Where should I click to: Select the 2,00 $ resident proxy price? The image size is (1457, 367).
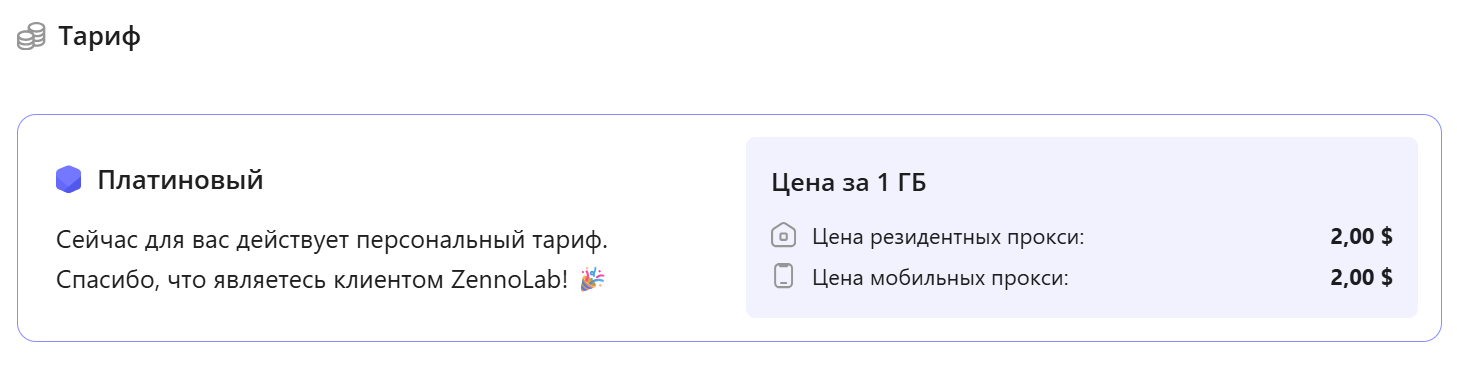[1362, 237]
